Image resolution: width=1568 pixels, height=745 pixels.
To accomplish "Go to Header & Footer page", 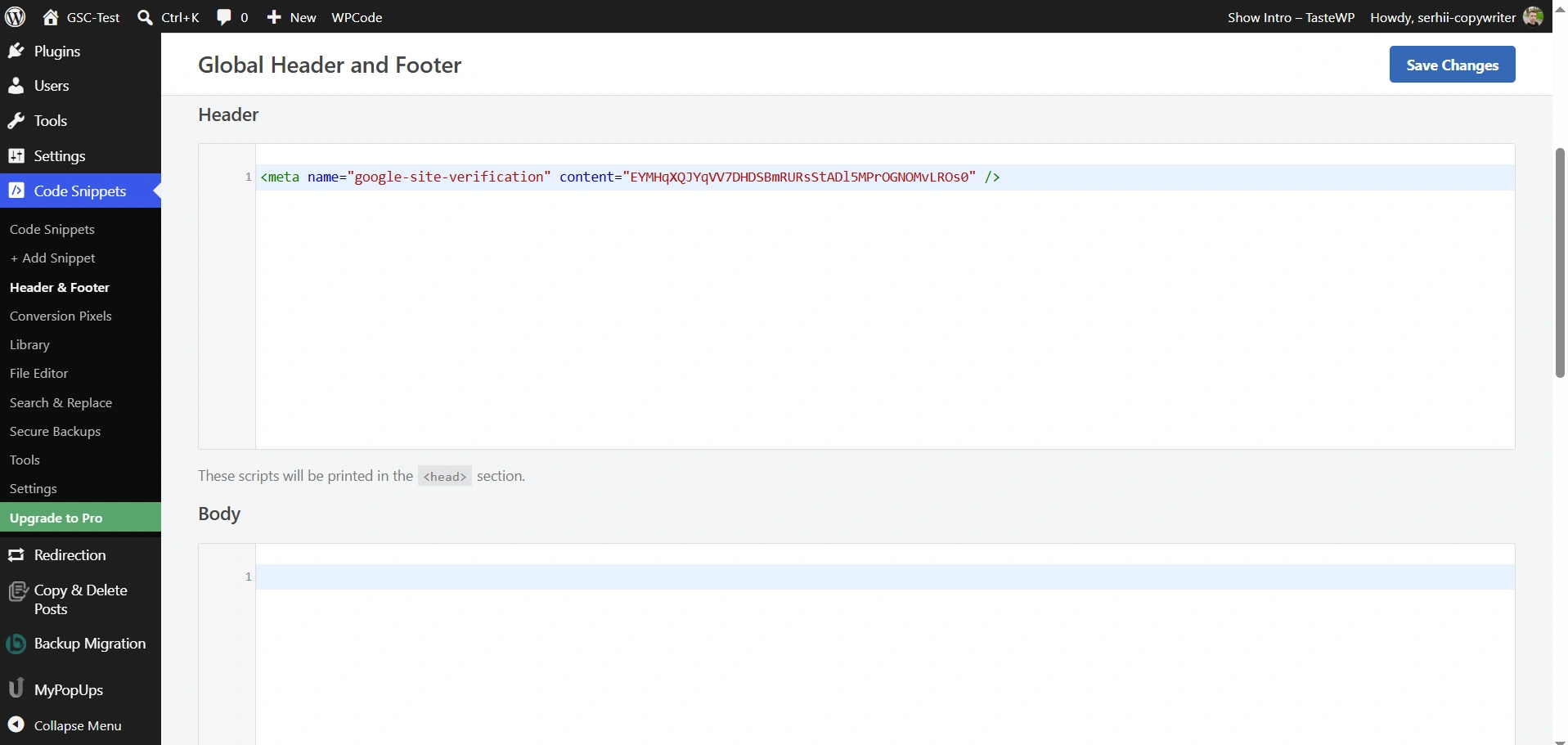I will pyautogui.click(x=60, y=287).
